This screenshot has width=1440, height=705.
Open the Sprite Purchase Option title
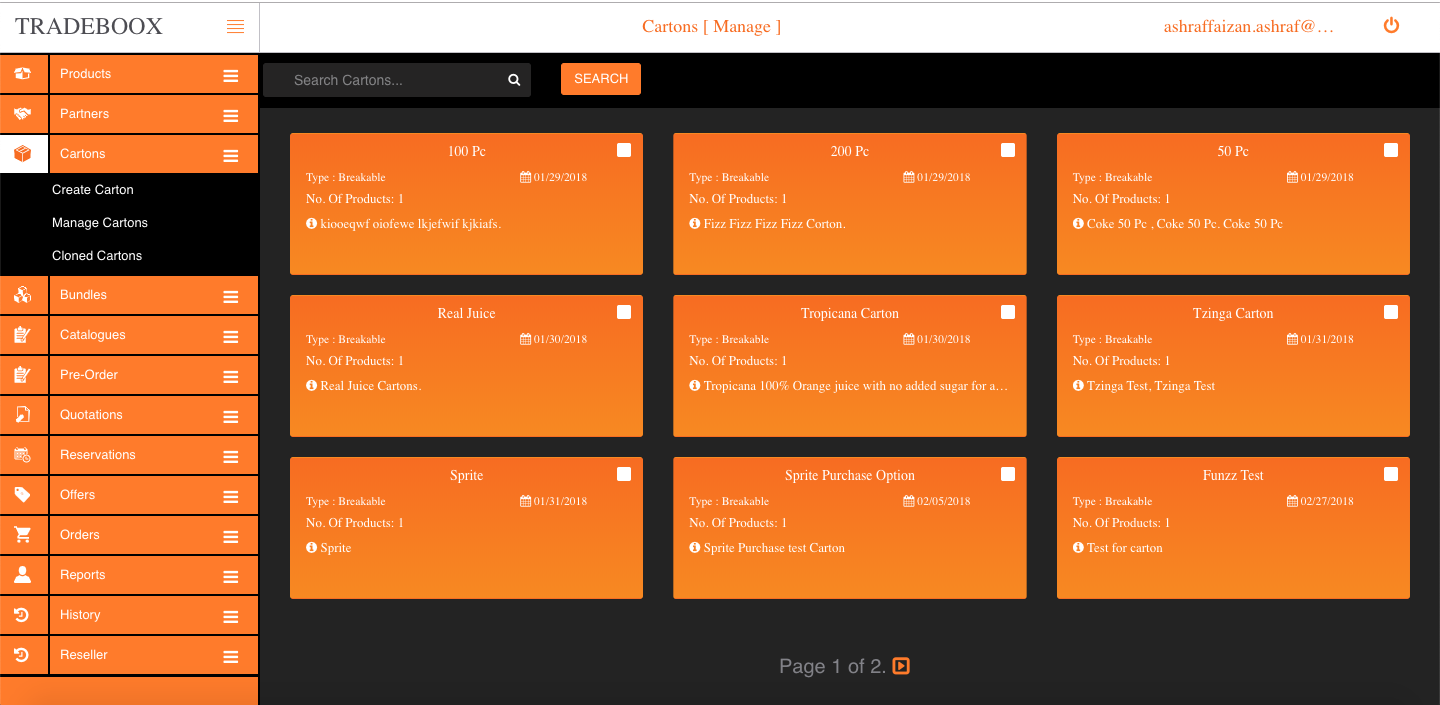point(850,475)
